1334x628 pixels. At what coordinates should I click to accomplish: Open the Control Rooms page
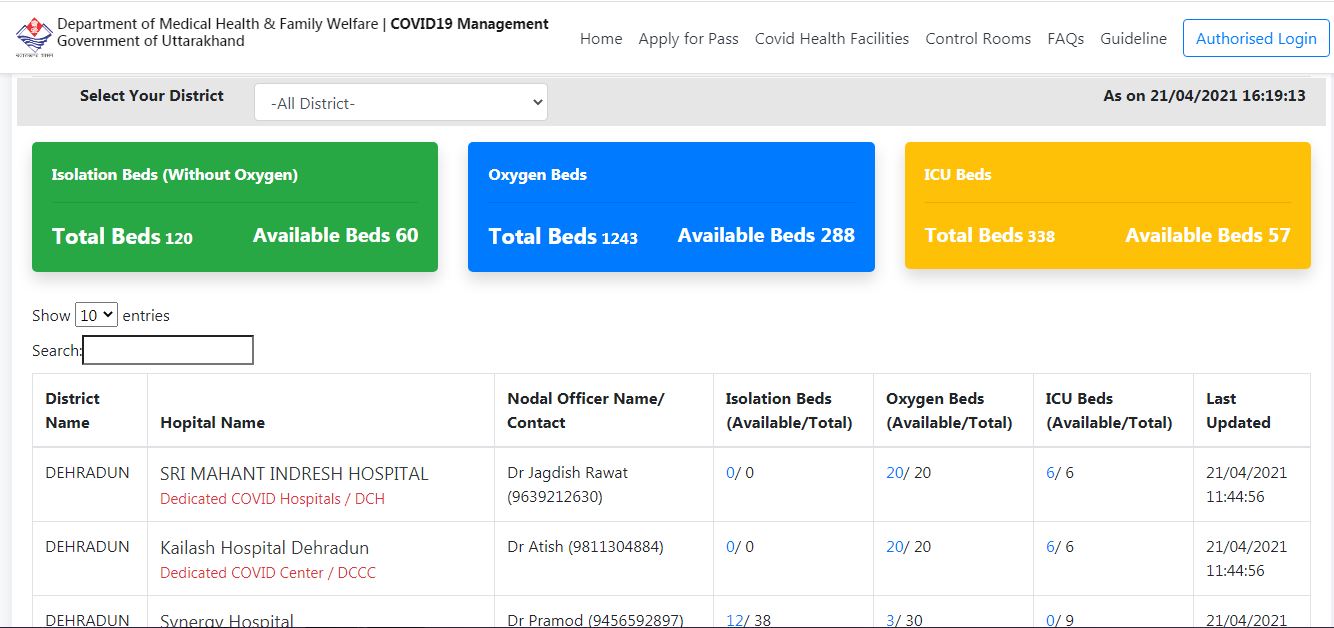point(978,39)
